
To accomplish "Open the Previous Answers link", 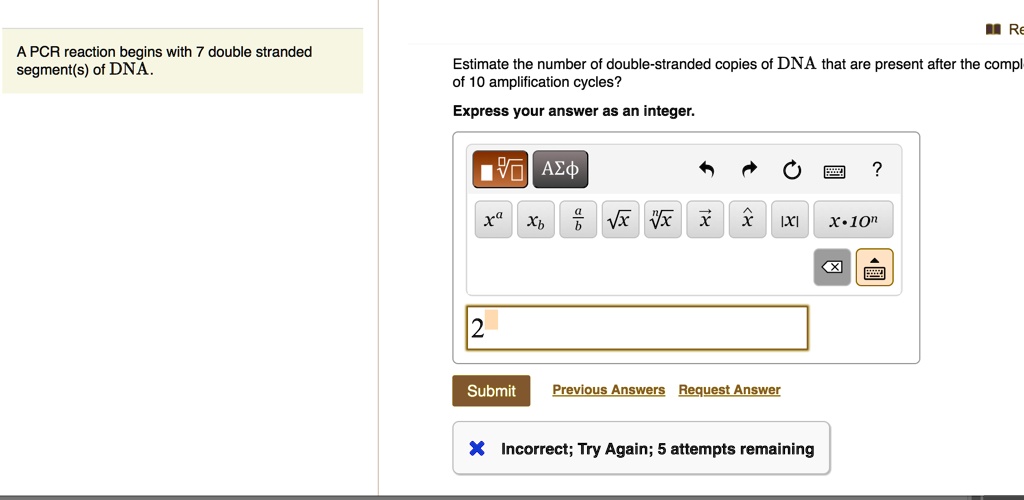I will pos(608,390).
